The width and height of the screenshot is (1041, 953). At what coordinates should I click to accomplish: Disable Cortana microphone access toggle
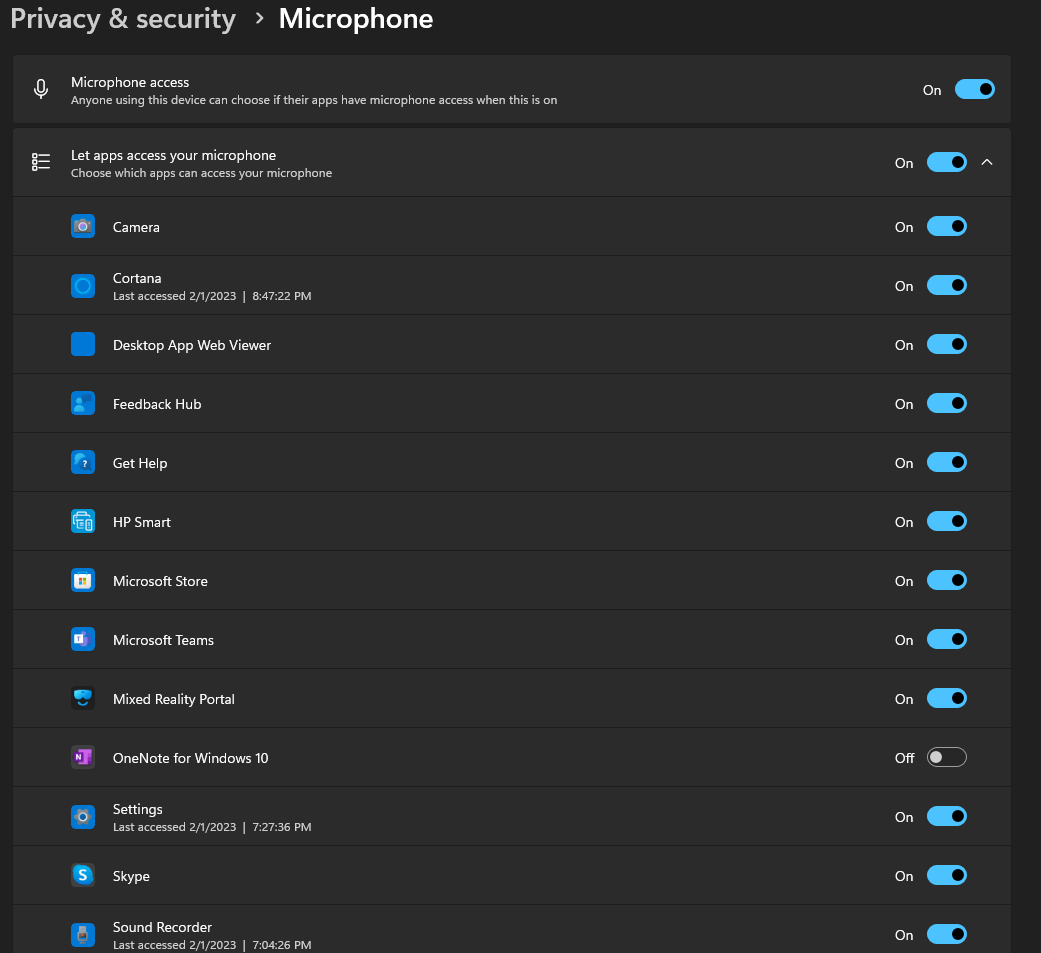(947, 285)
